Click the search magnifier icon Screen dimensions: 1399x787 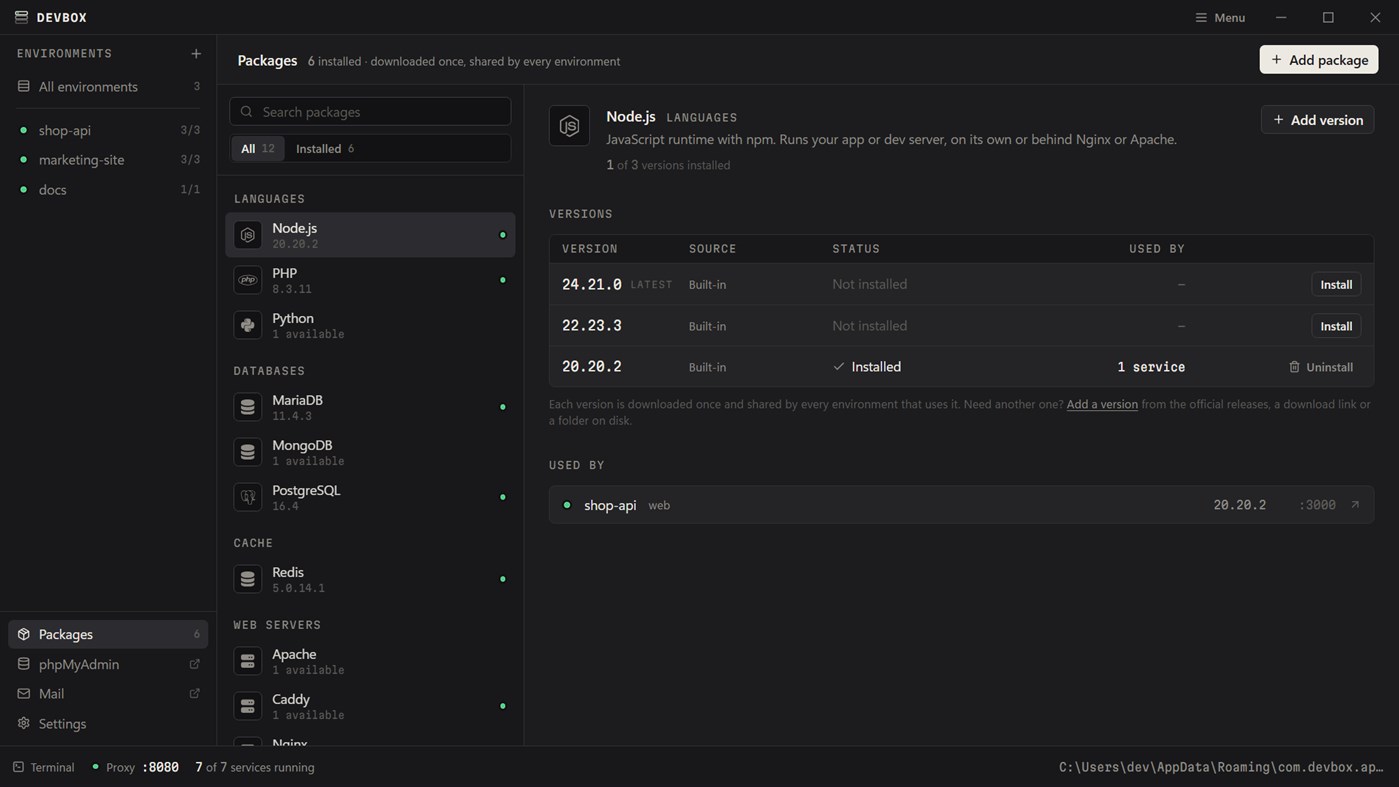pos(246,111)
